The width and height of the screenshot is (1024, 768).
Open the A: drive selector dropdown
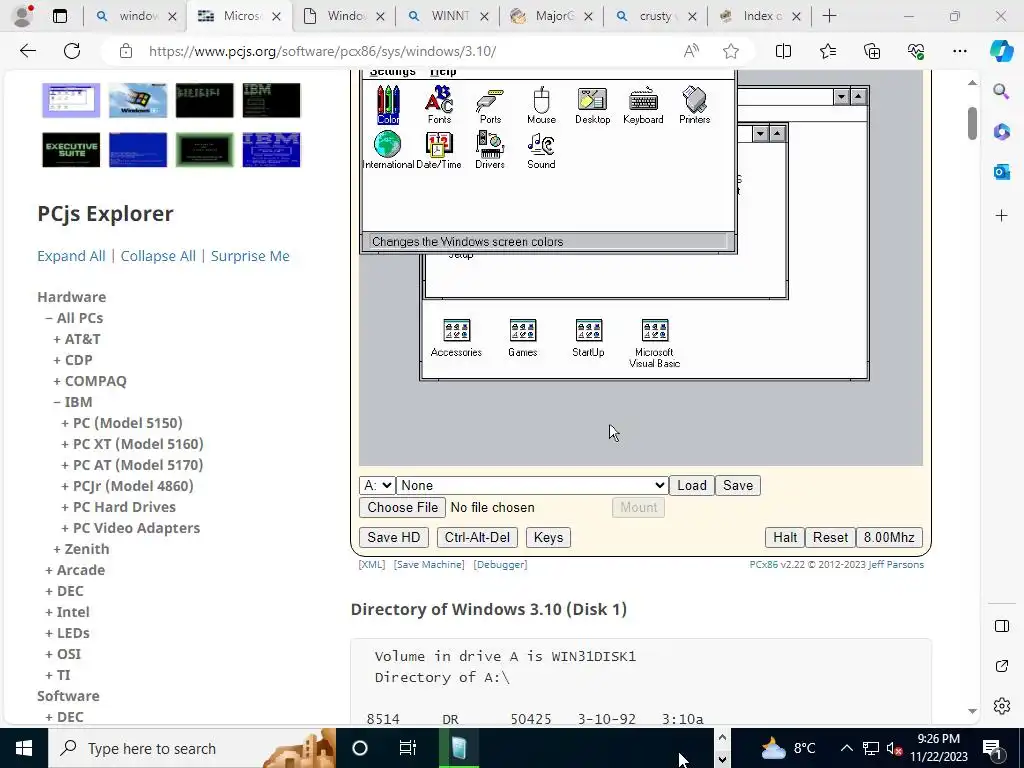(x=377, y=485)
